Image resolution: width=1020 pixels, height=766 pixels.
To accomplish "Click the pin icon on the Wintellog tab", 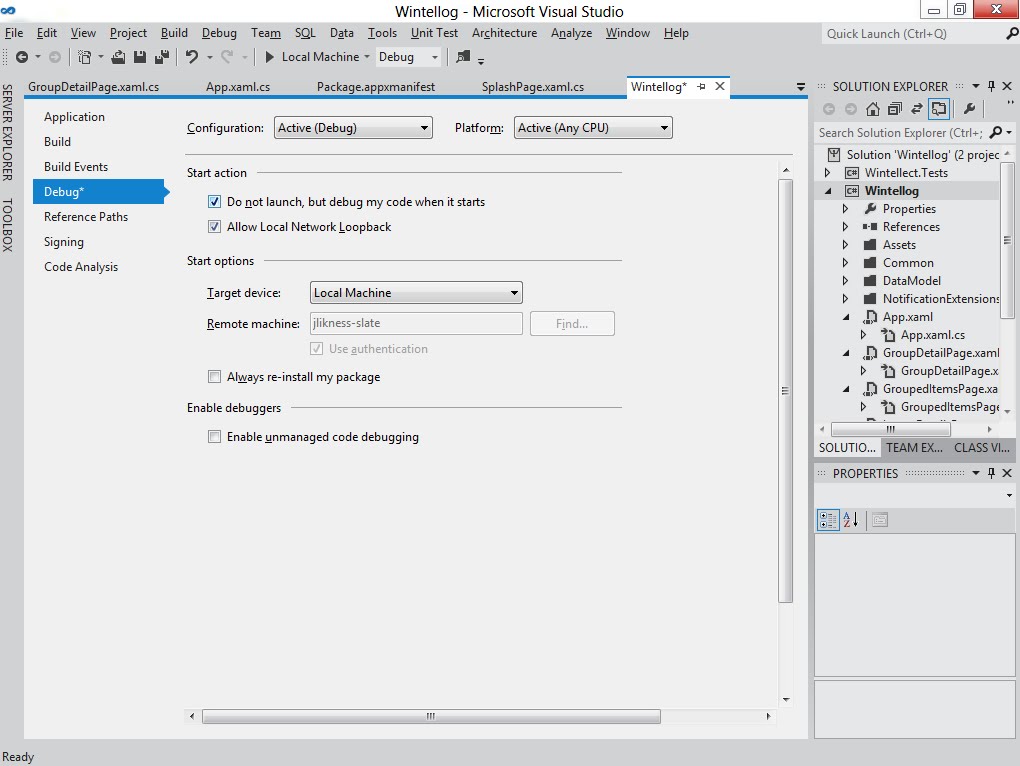I will coord(701,86).
